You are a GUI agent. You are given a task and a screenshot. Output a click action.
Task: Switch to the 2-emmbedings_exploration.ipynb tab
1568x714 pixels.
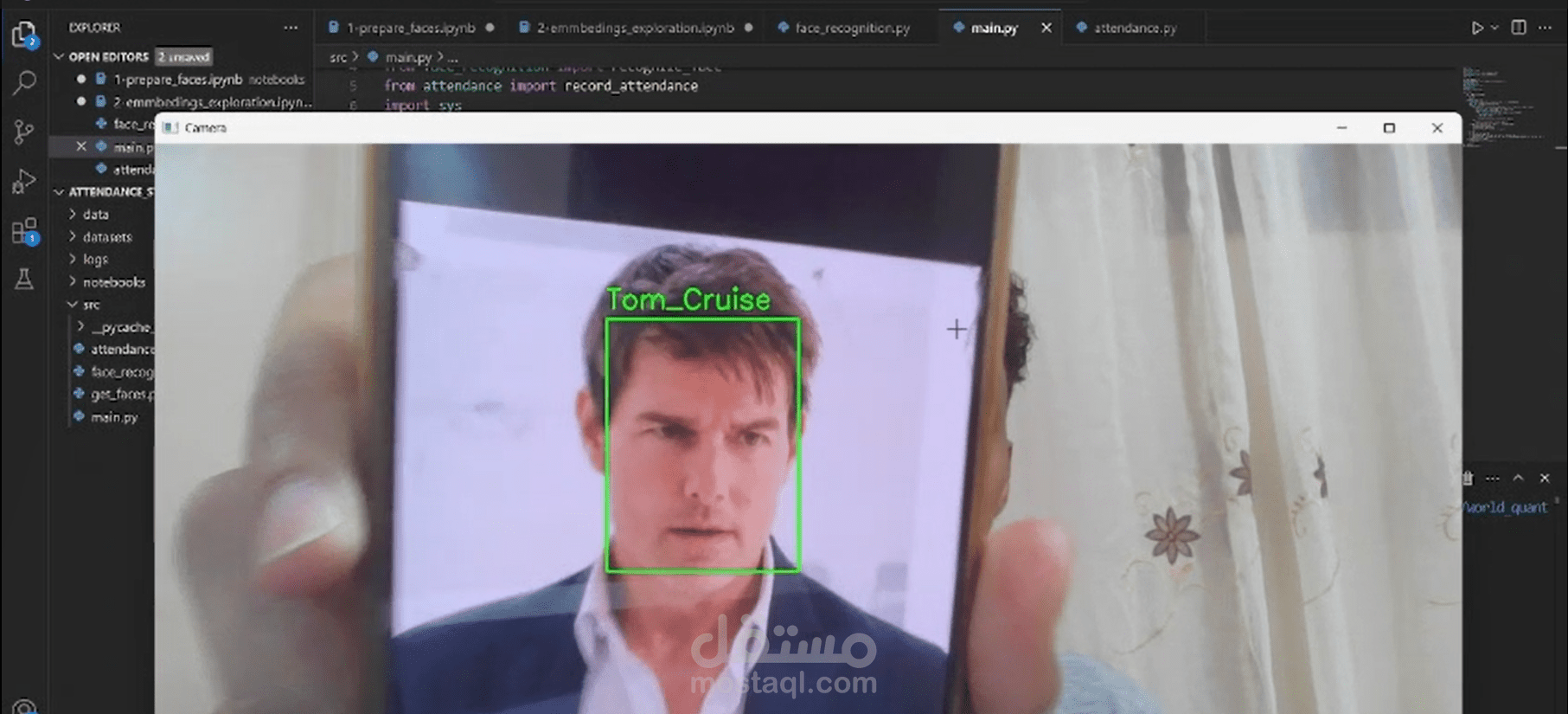pyautogui.click(x=635, y=28)
